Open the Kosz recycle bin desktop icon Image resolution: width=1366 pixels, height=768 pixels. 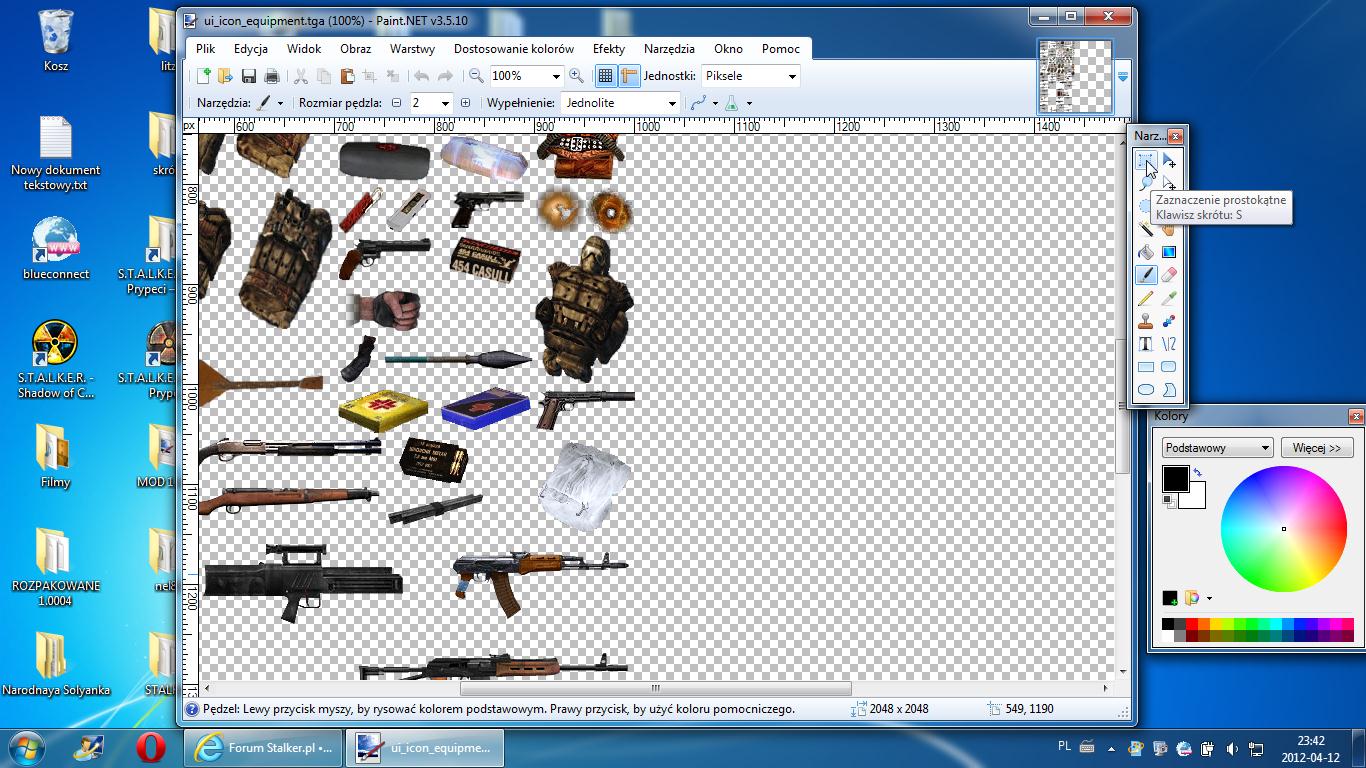(56, 41)
